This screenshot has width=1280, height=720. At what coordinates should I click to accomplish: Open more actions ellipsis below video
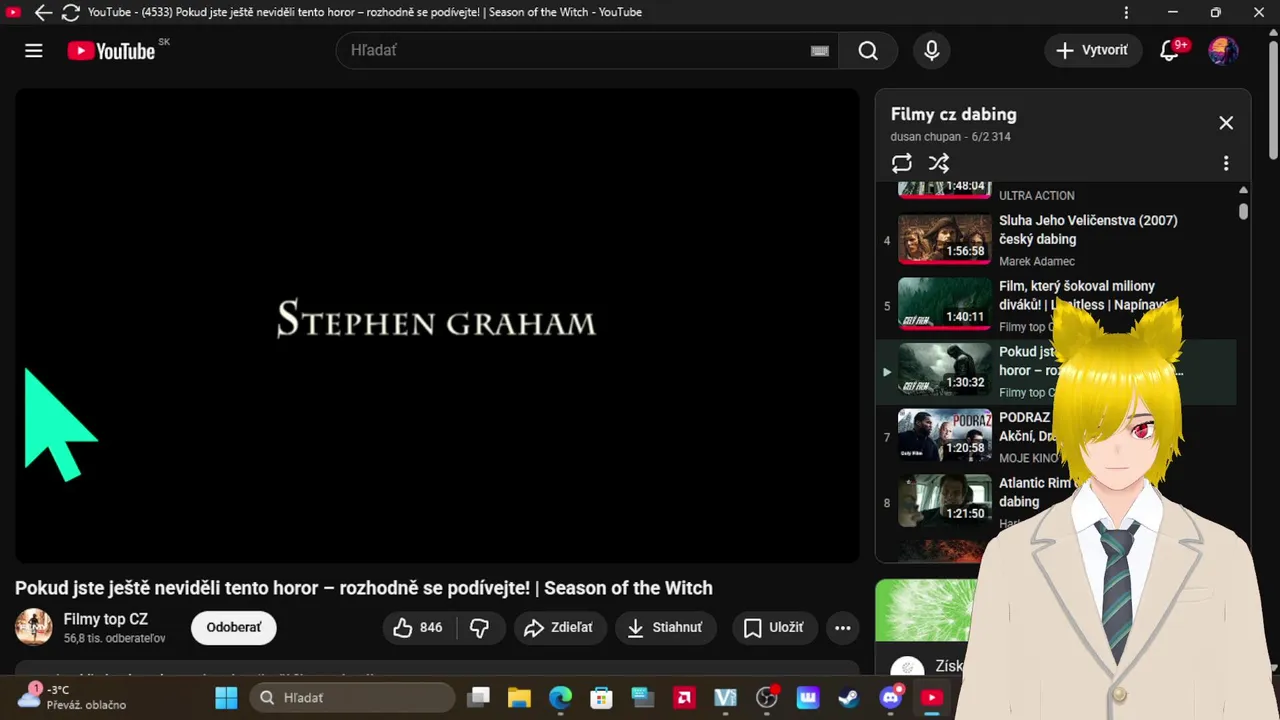click(842, 627)
